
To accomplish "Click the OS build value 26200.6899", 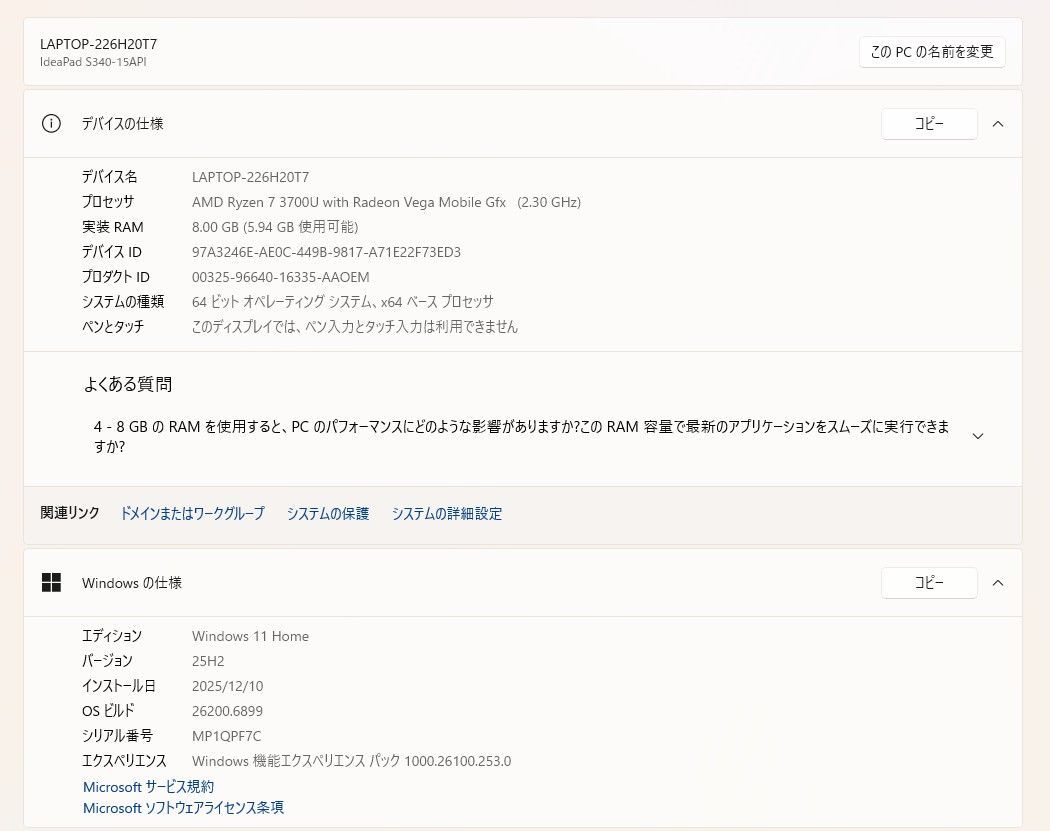I will [228, 711].
